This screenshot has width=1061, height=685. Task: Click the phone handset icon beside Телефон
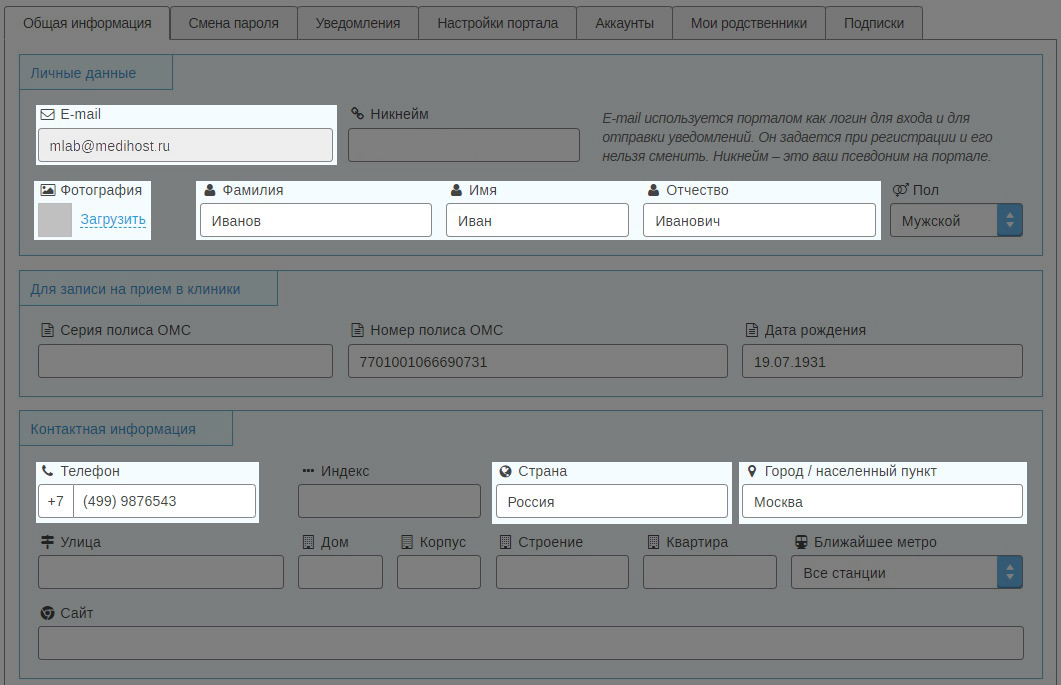point(47,471)
